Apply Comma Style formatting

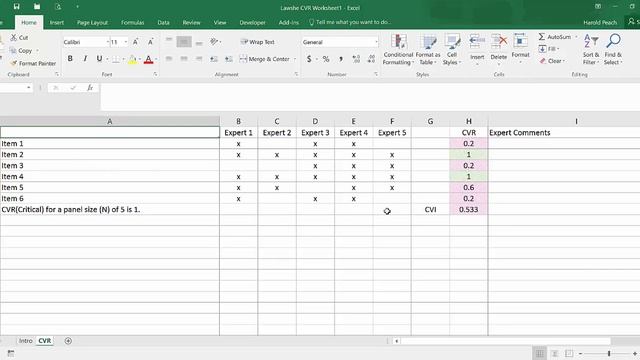[x=341, y=59]
